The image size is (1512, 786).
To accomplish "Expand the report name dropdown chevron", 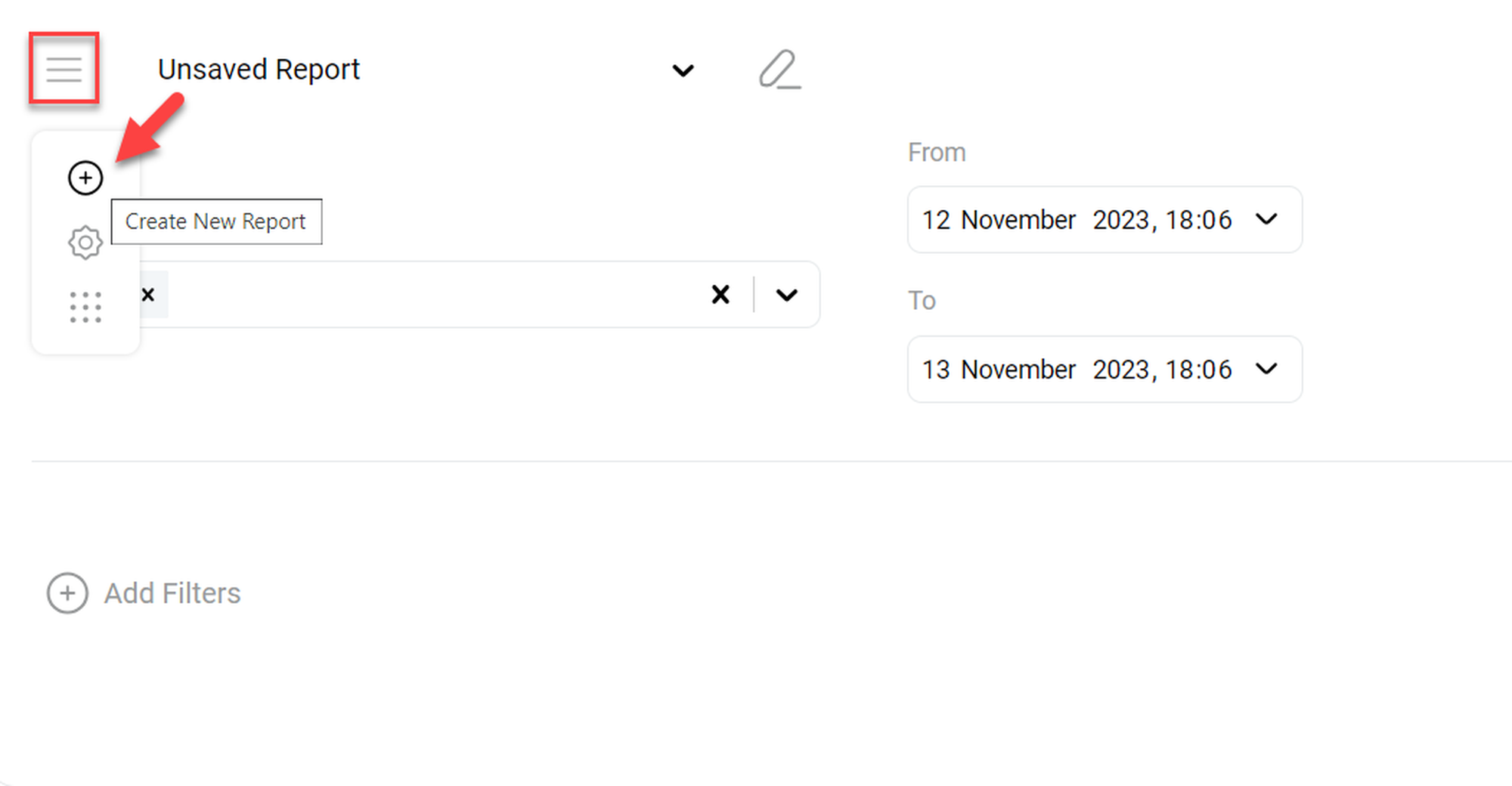I will pyautogui.click(x=683, y=70).
